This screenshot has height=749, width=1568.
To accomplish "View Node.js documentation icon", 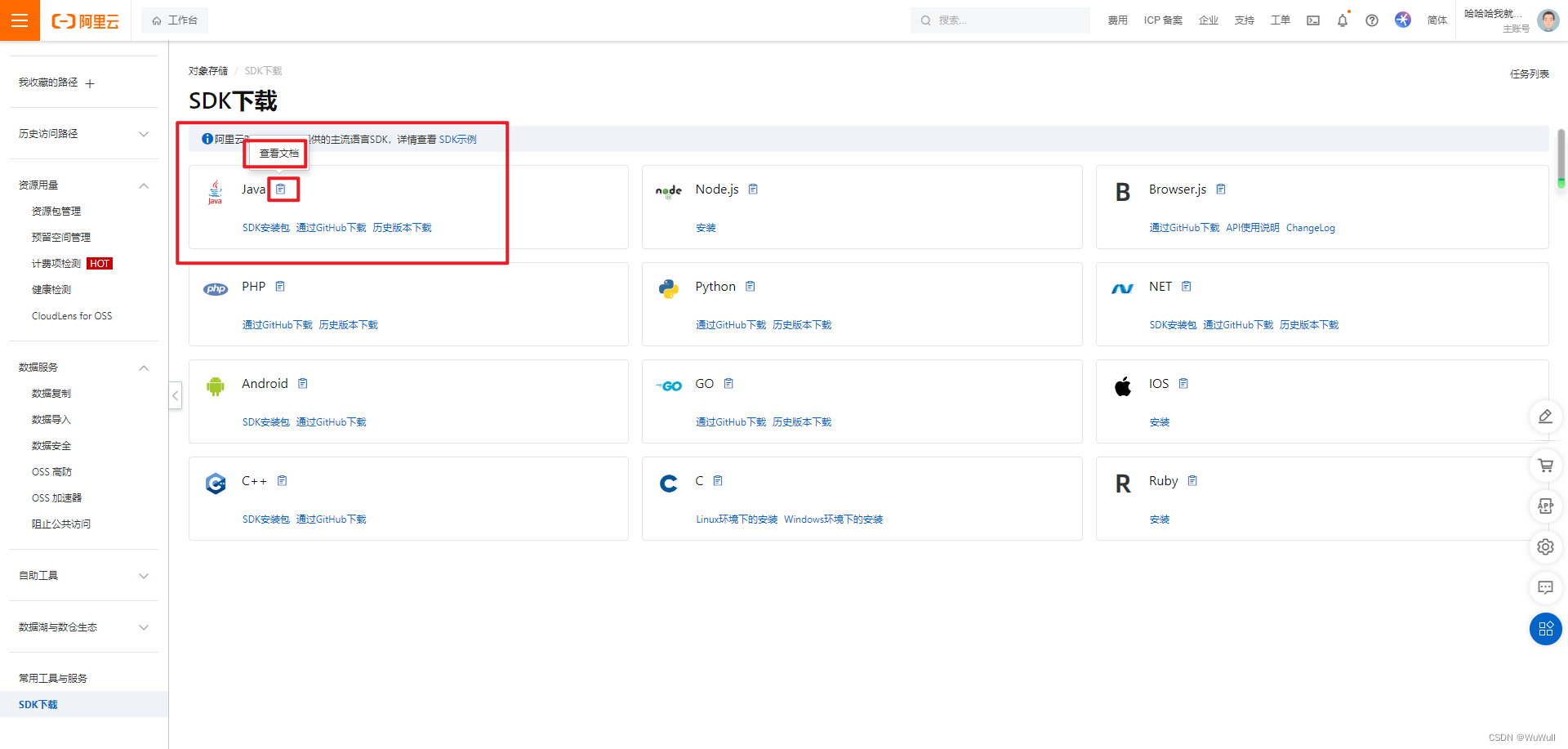I will (753, 189).
